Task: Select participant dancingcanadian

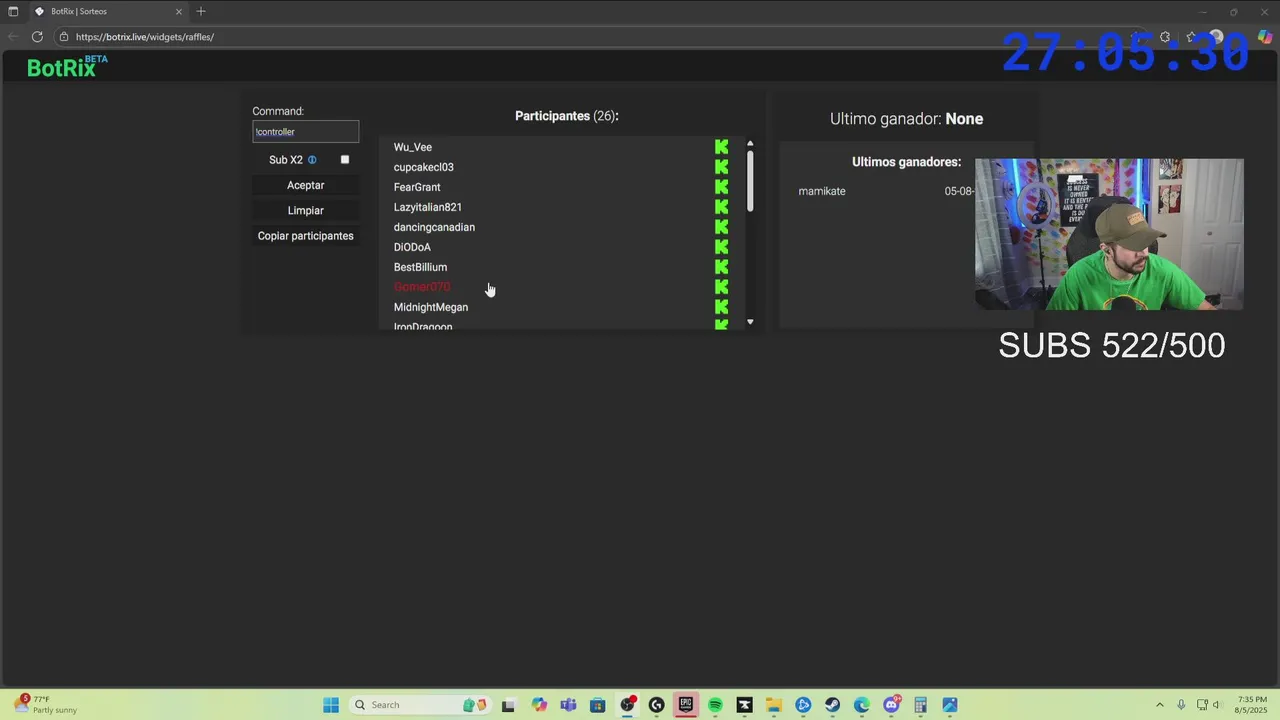Action: point(434,227)
